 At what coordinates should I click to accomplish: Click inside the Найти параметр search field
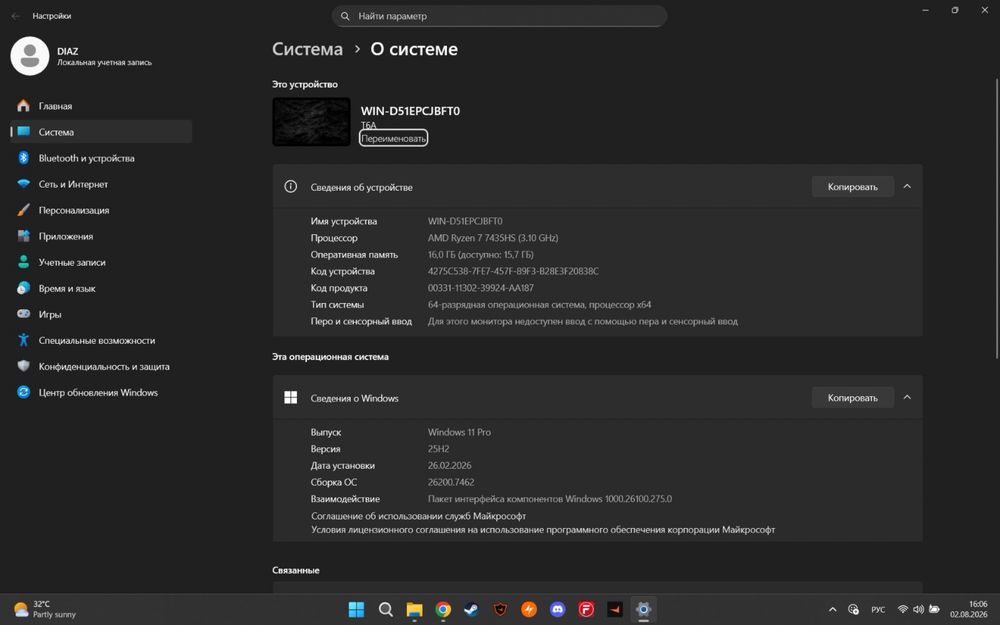(x=499, y=16)
